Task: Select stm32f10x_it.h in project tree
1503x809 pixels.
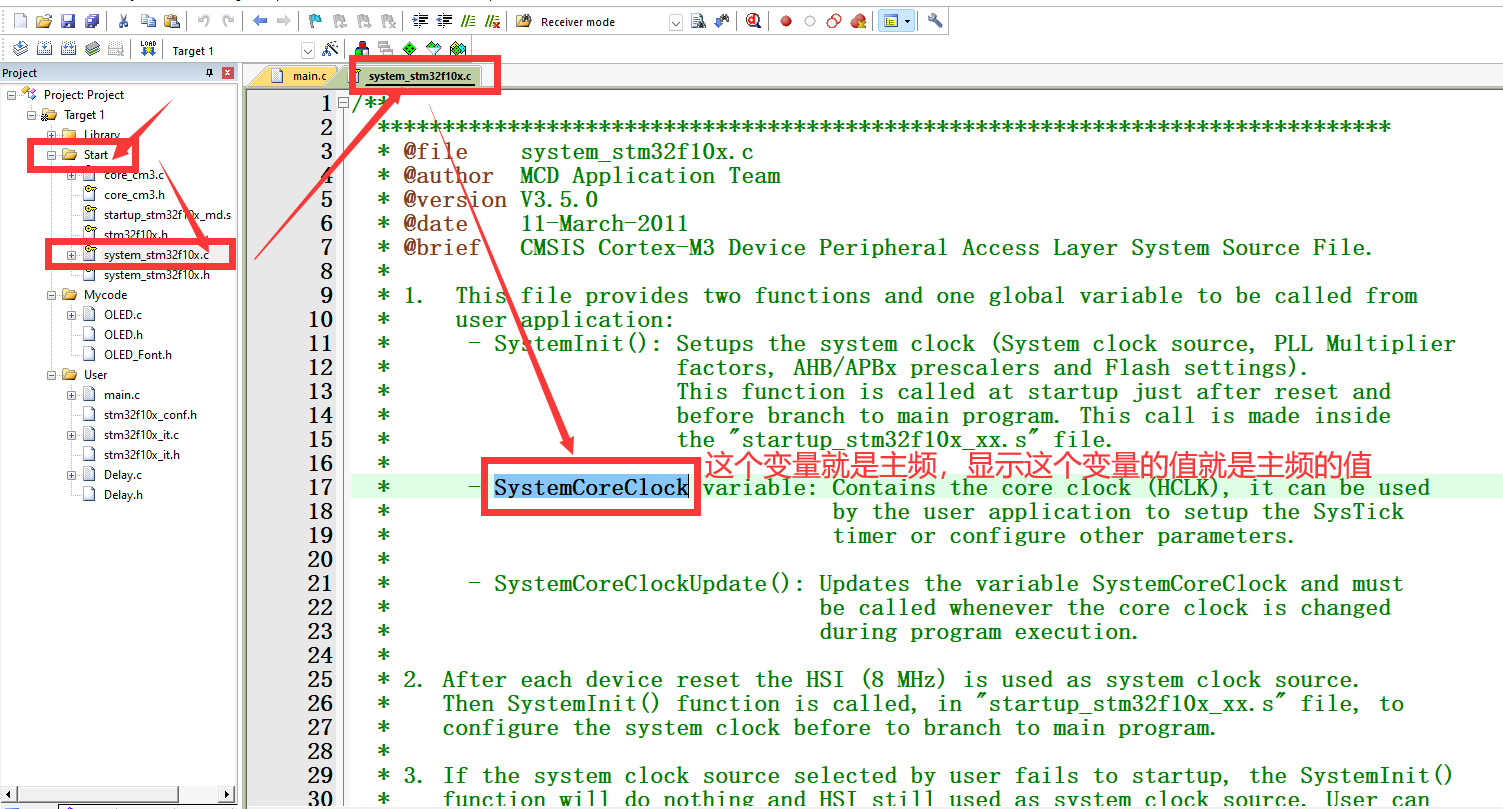Action: (141, 455)
